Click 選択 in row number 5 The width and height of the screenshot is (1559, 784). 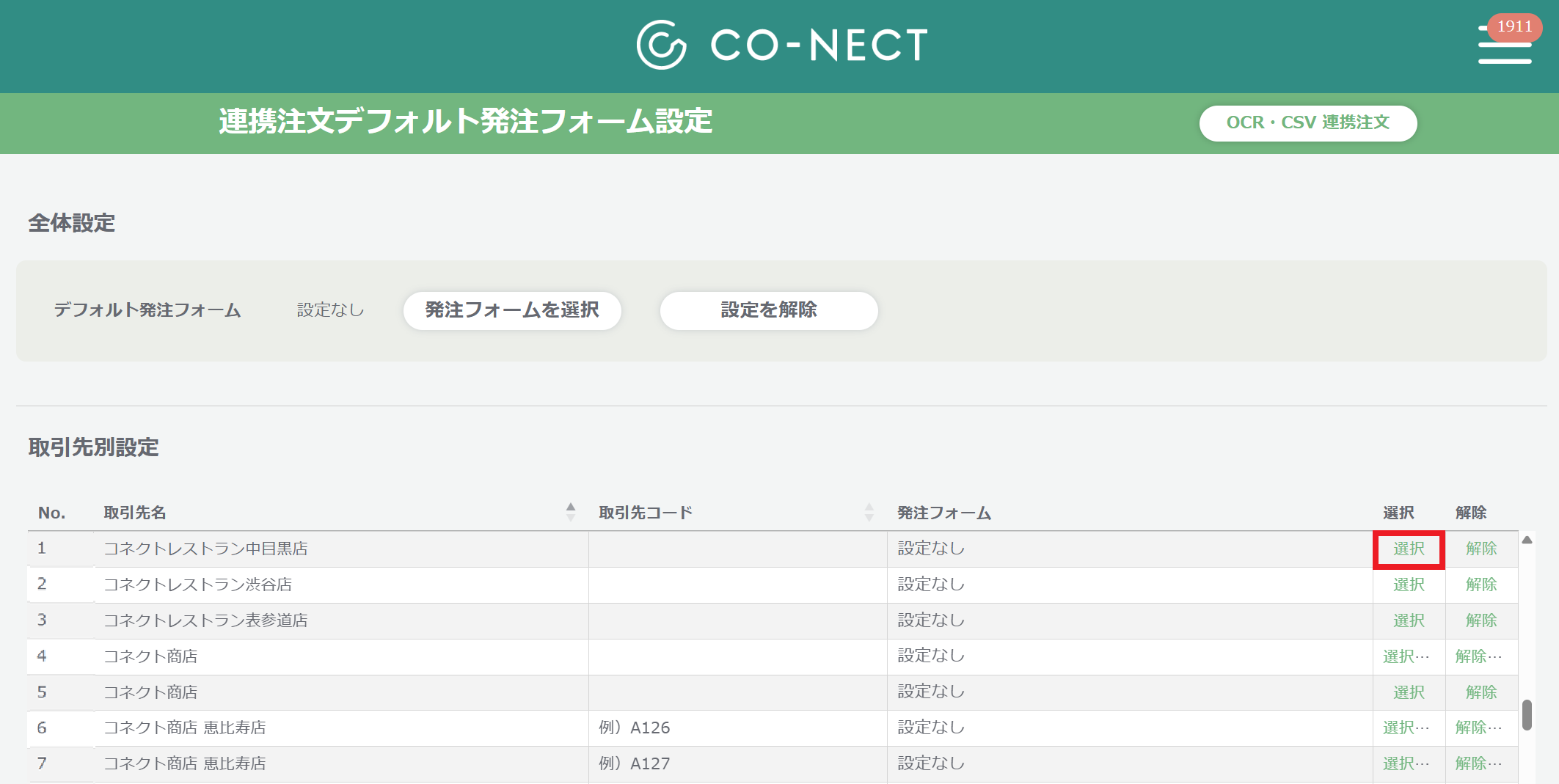tap(1409, 692)
